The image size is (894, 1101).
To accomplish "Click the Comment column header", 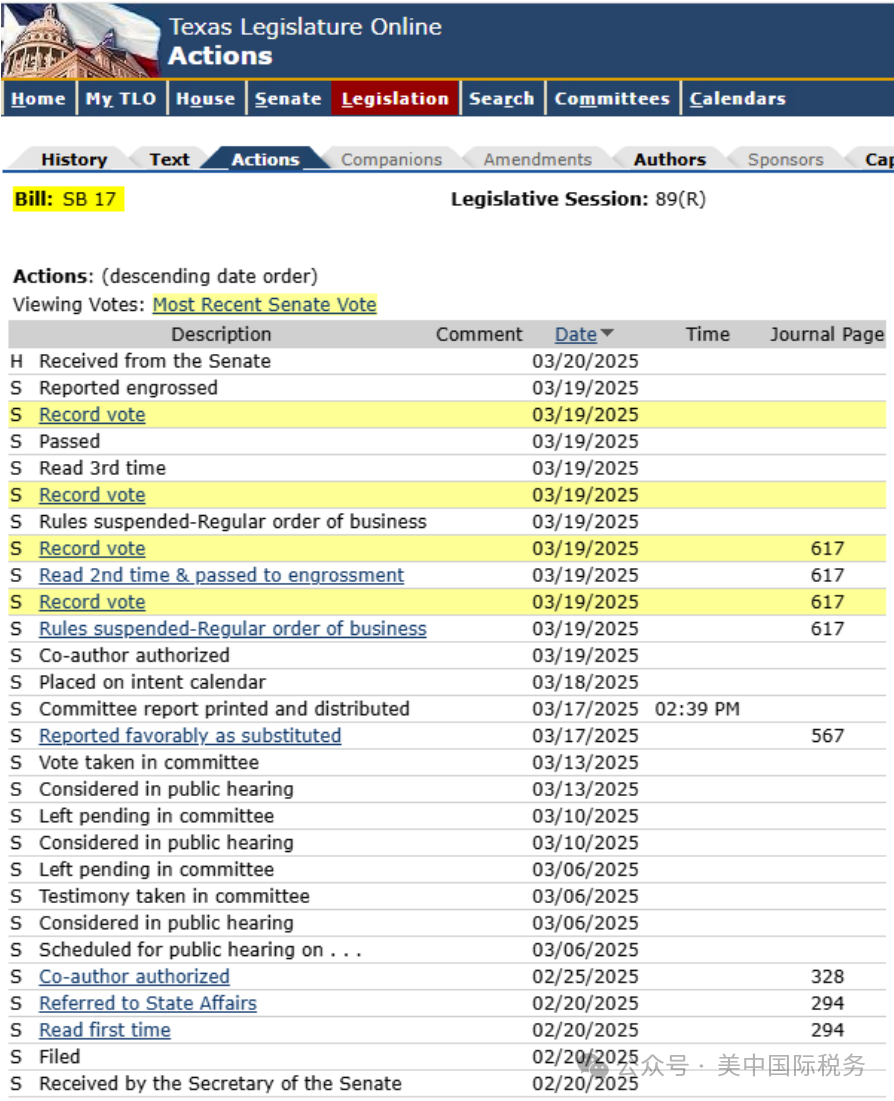I will coord(479,334).
